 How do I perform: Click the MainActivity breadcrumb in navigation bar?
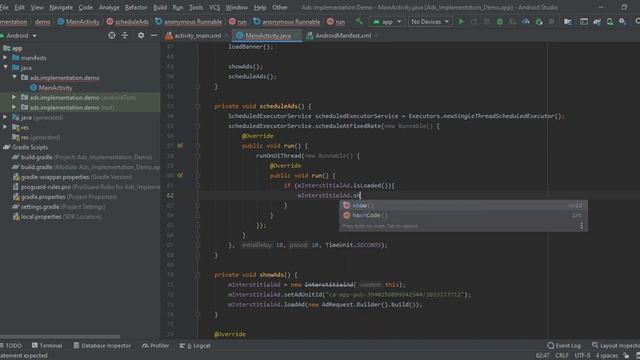pos(78,22)
